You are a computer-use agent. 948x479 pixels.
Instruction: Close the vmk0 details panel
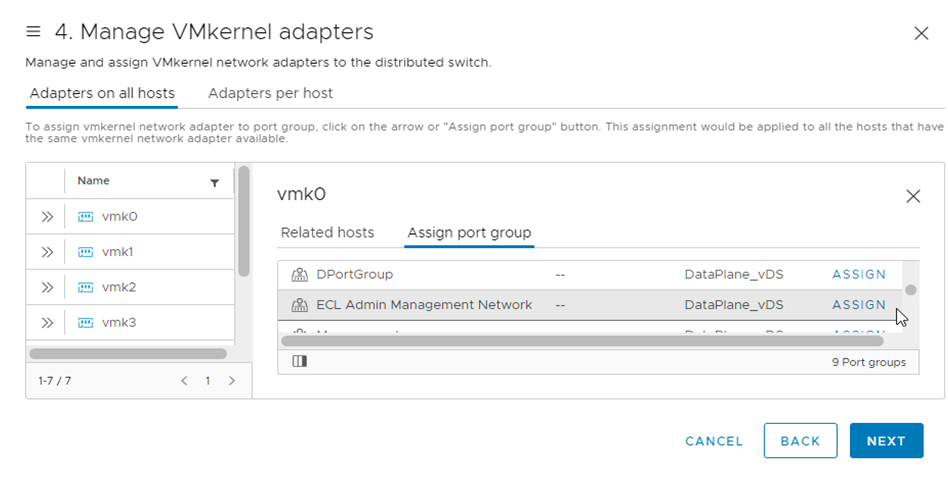[x=912, y=196]
